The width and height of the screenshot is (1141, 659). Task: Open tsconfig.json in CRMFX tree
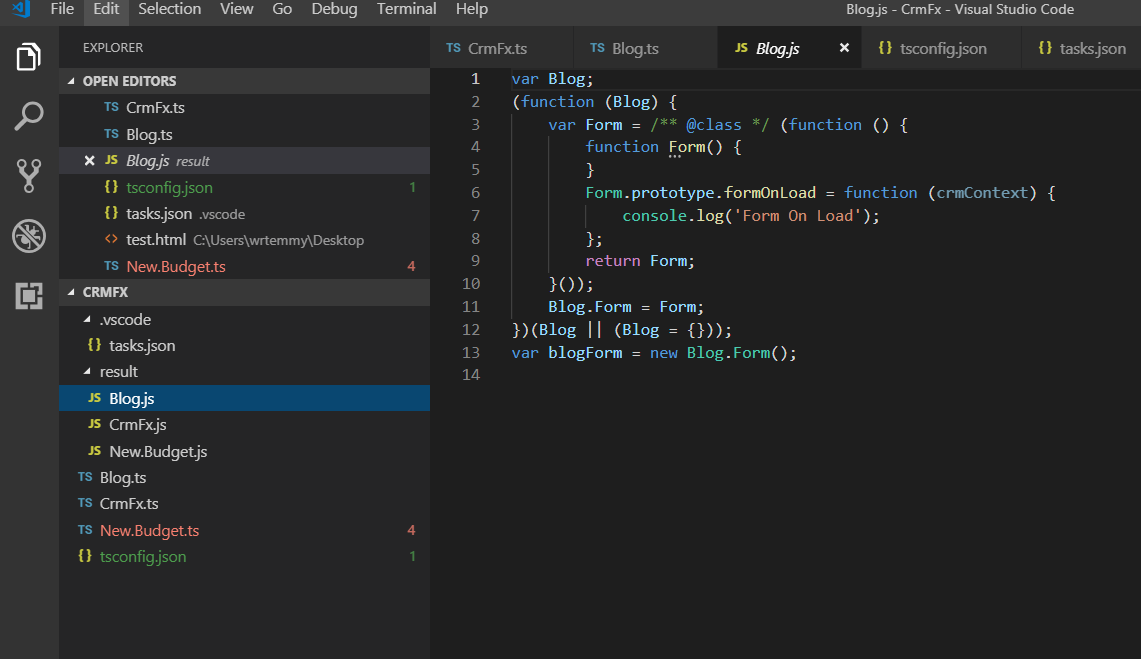[244, 556]
